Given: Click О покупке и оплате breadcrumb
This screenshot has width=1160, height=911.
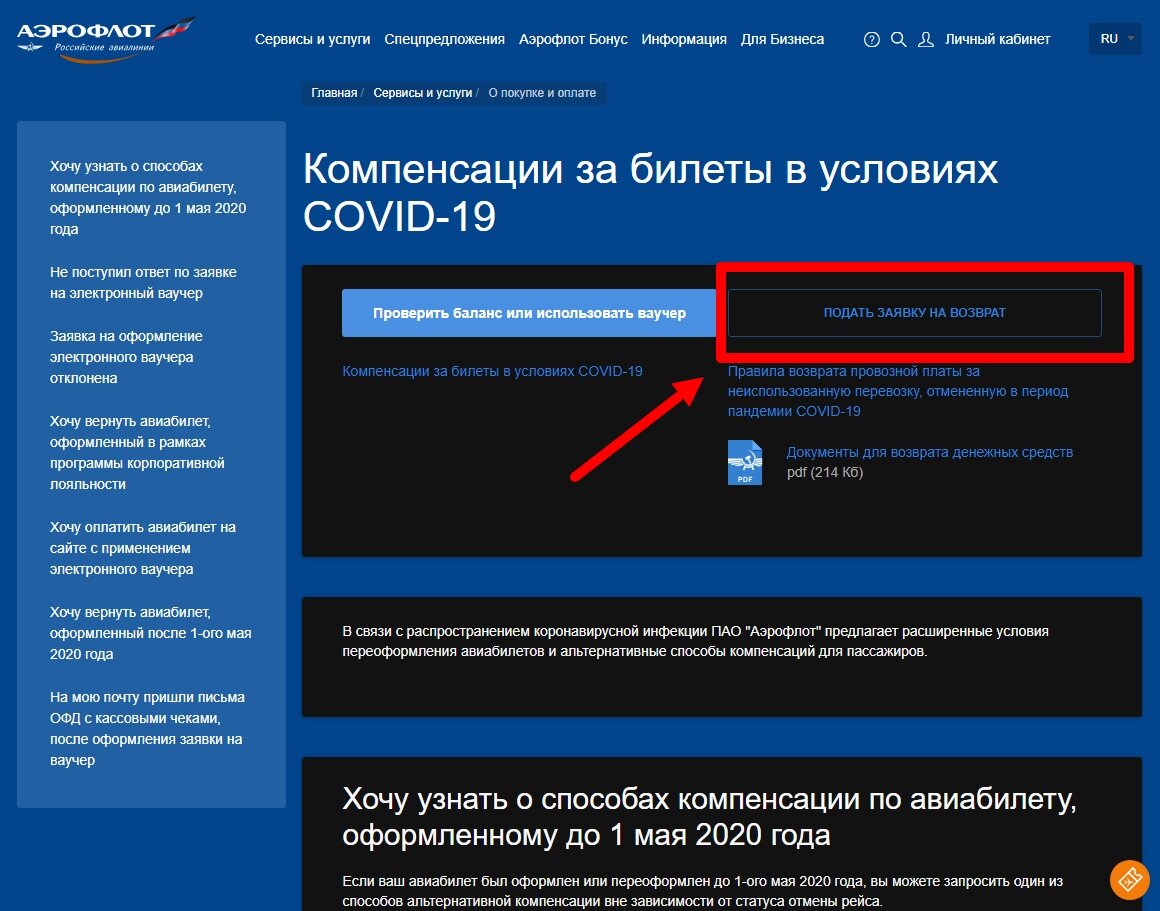Looking at the screenshot, I should coord(542,93).
